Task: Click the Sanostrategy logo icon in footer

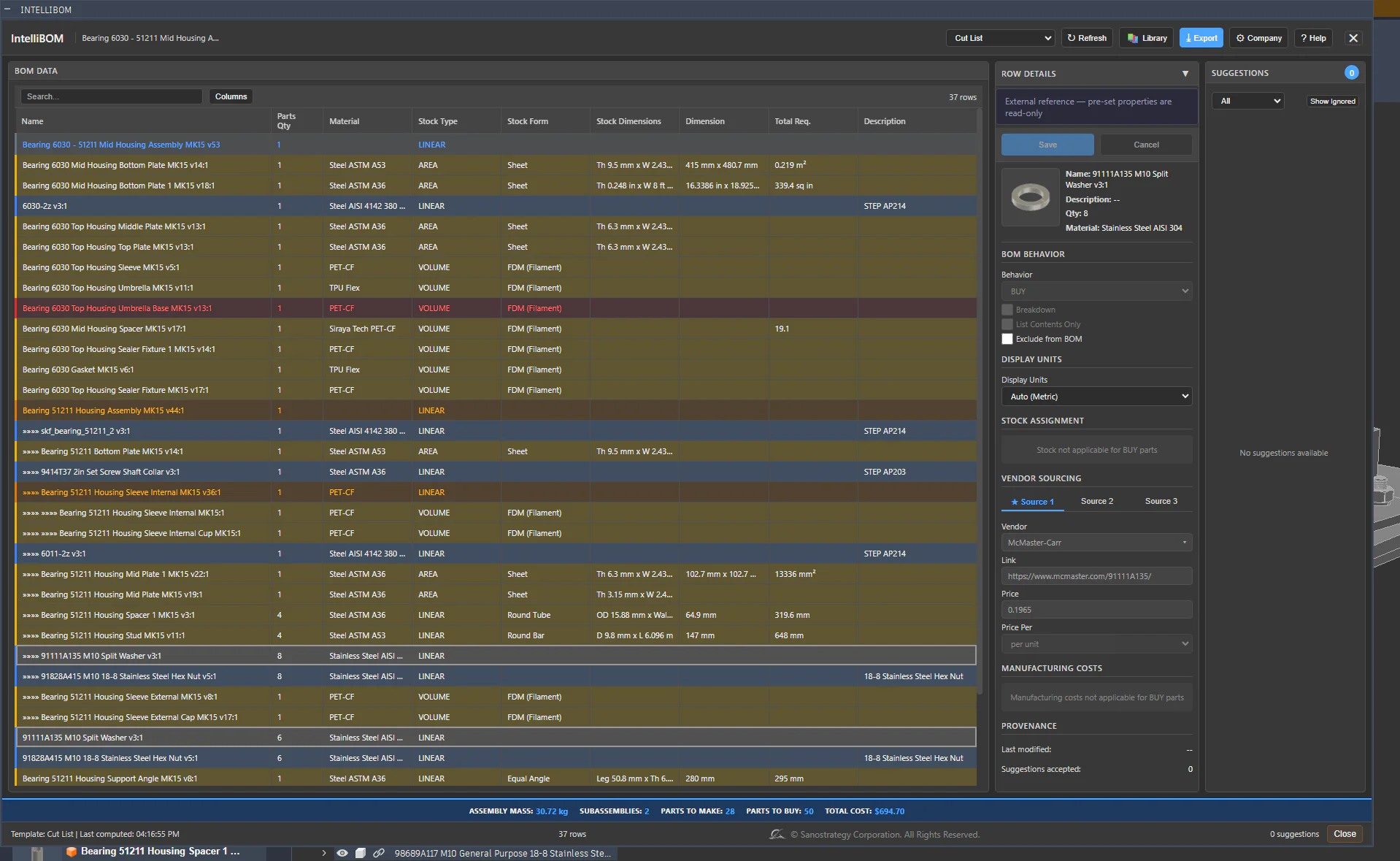Action: click(x=777, y=834)
